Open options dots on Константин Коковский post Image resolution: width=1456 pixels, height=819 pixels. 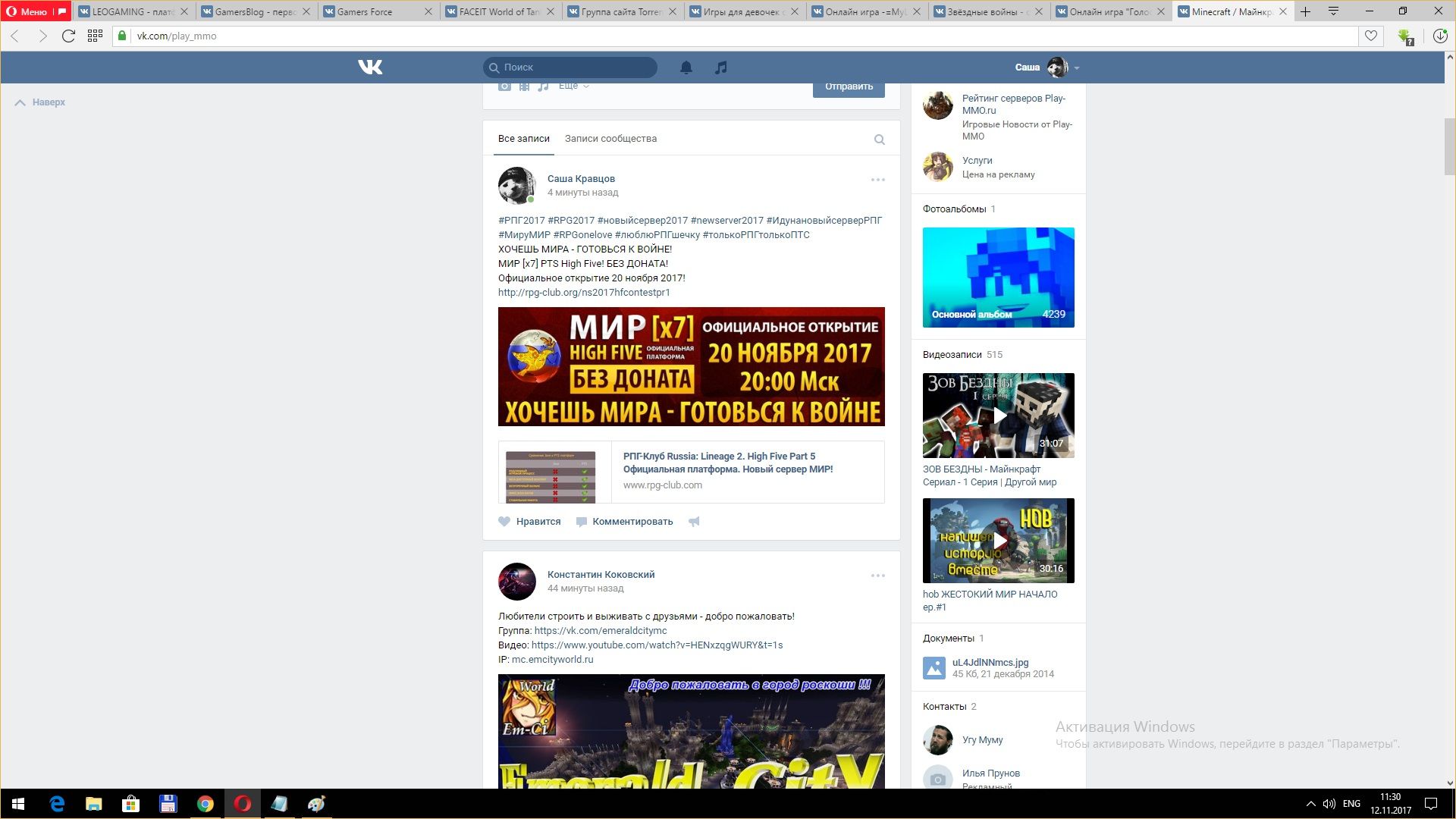pos(877,576)
